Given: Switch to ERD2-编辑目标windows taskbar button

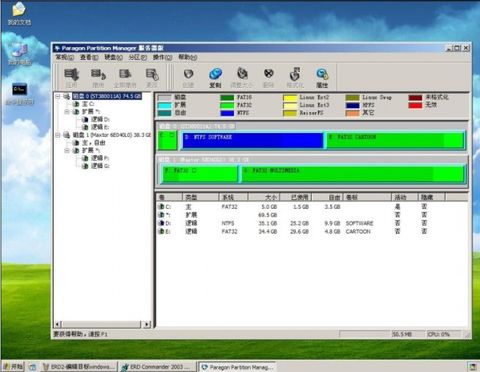Looking at the screenshot, I should 79,367.
